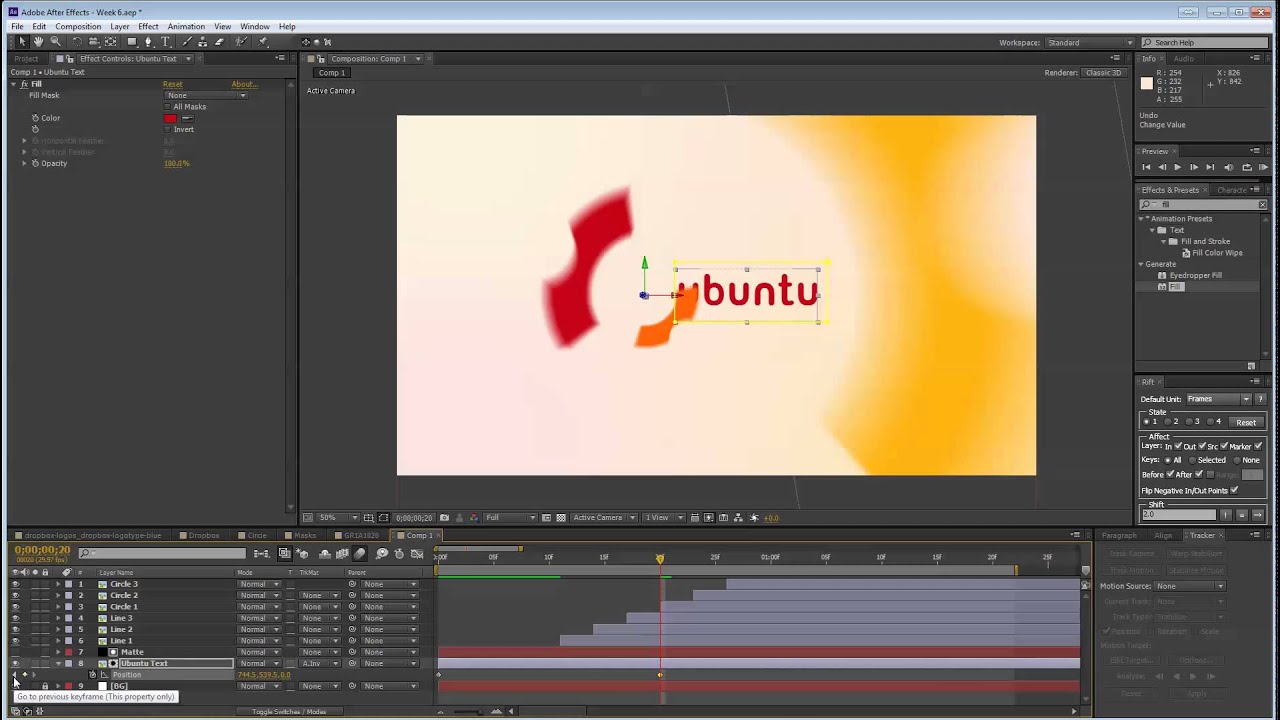Switch to the Project tab
Screen dimensions: 1280x720
point(26,58)
